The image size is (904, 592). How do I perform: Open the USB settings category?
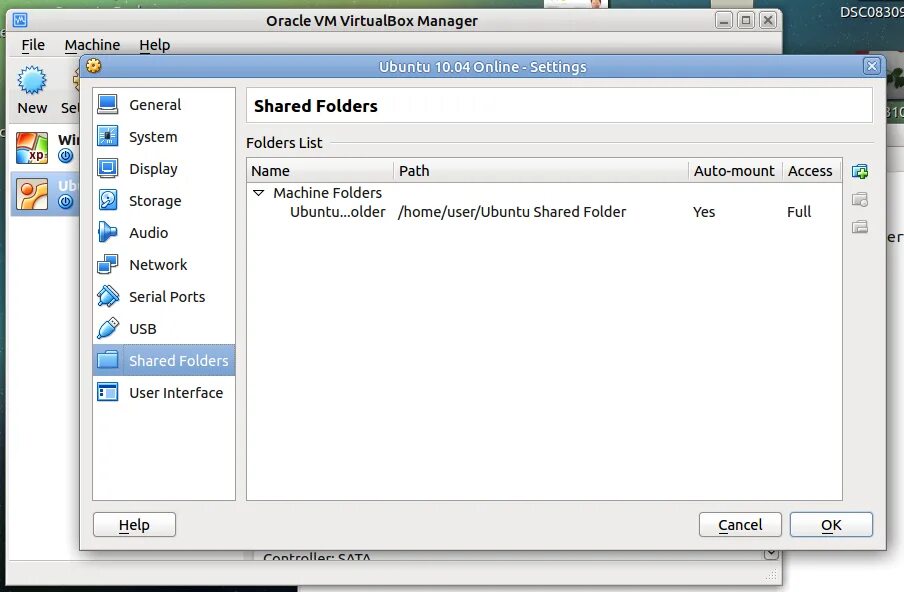point(164,329)
